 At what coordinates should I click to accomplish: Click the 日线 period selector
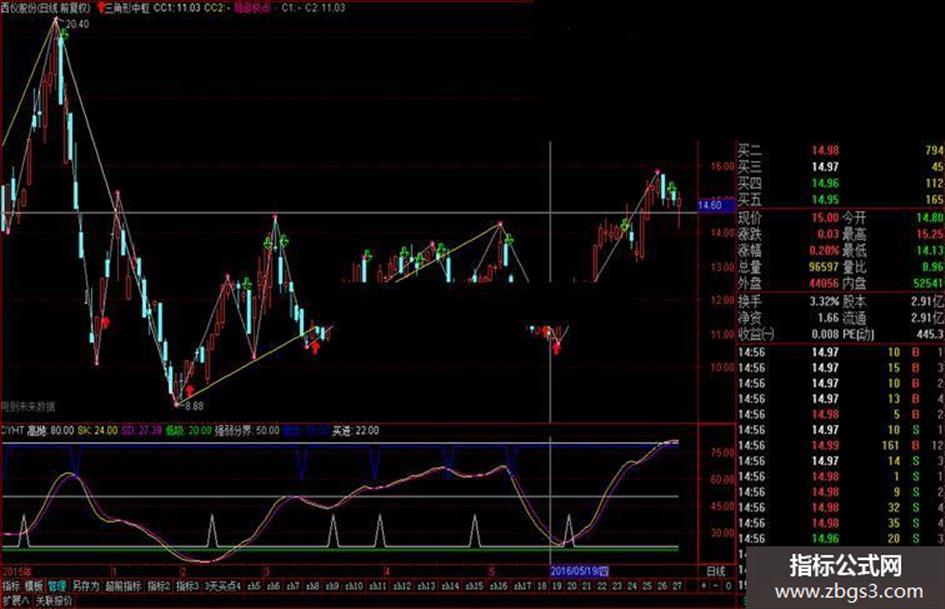click(716, 570)
